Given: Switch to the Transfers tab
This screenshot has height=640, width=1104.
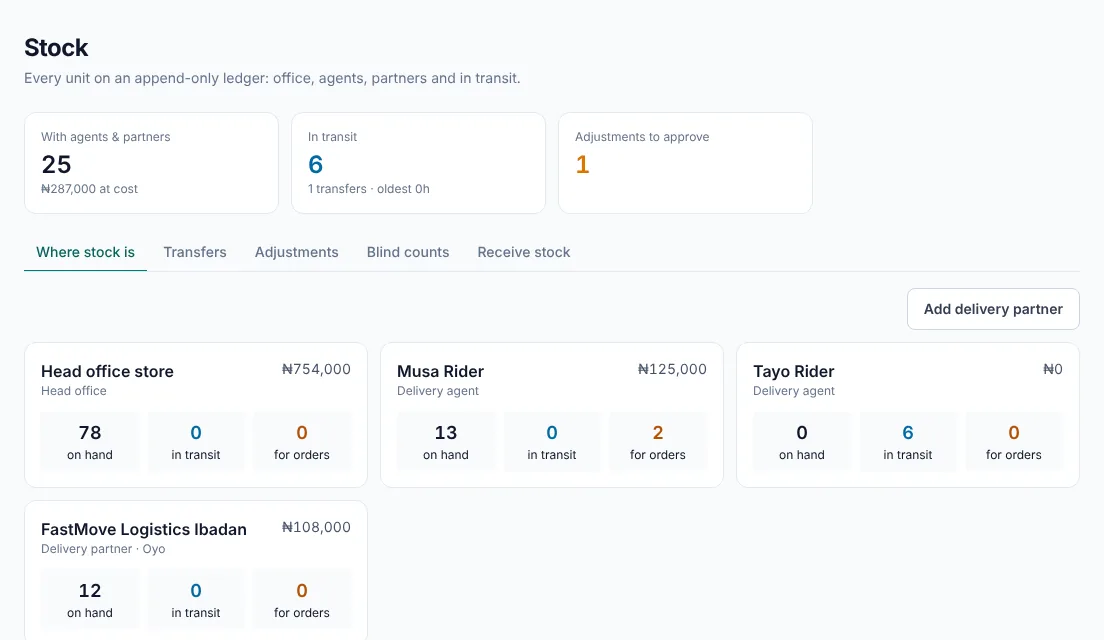Looking at the screenshot, I should point(195,252).
